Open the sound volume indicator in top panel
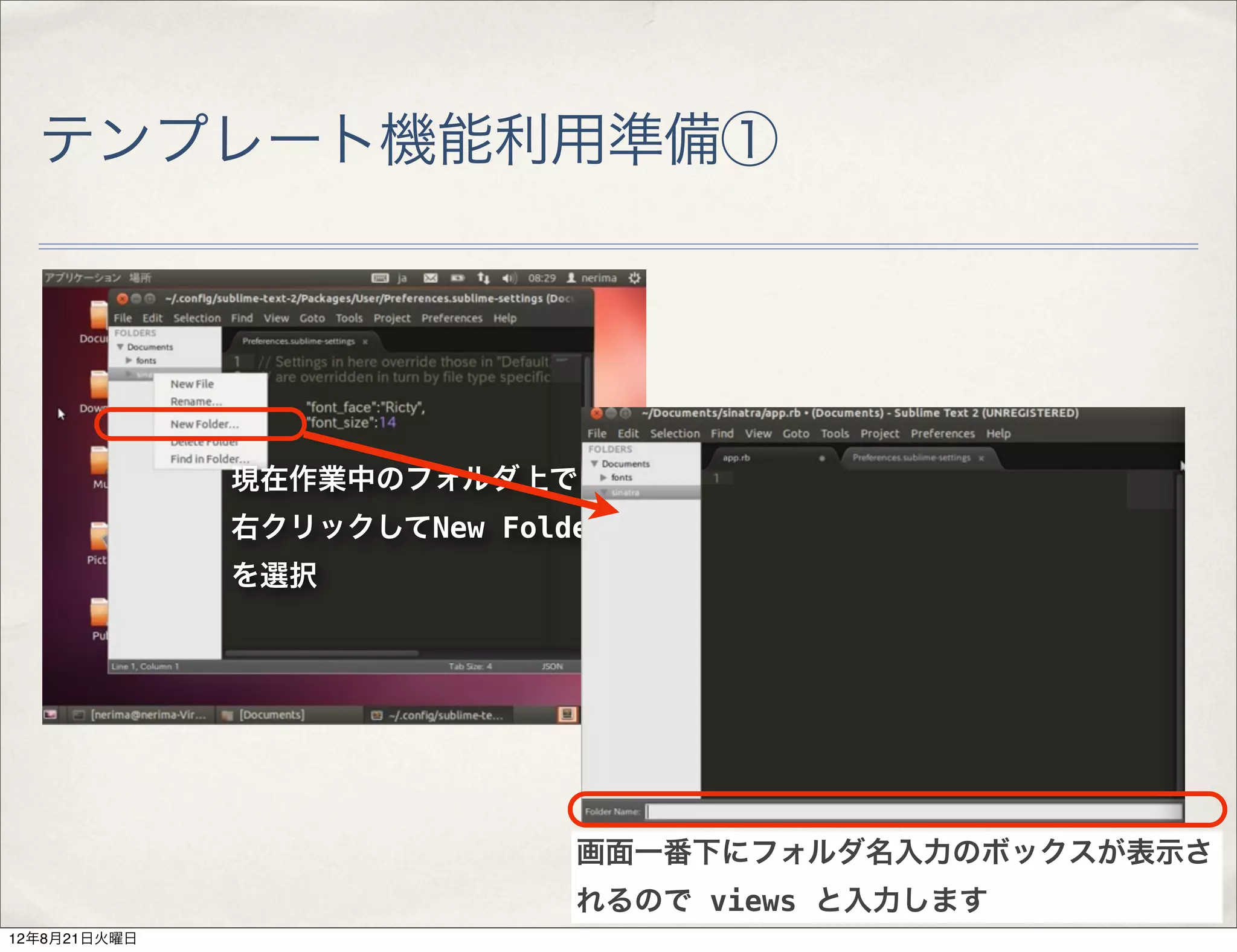Viewport: 1237px width, 952px height. [509, 278]
